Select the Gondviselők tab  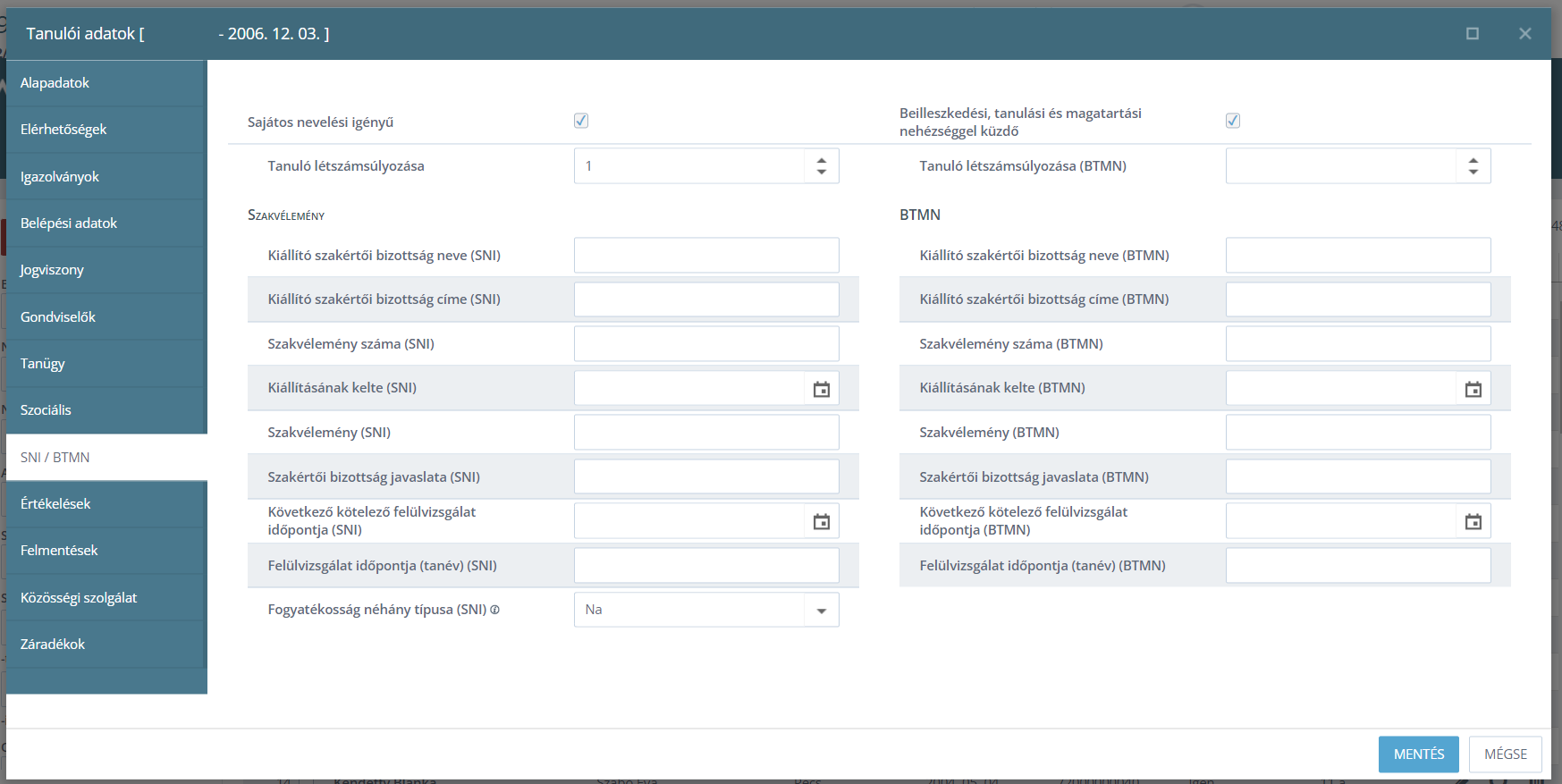[x=106, y=317]
